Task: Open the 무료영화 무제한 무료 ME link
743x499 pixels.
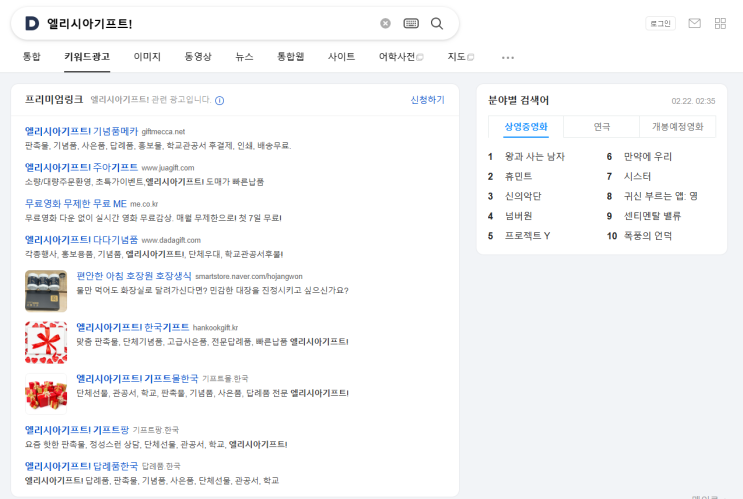Action: point(76,204)
